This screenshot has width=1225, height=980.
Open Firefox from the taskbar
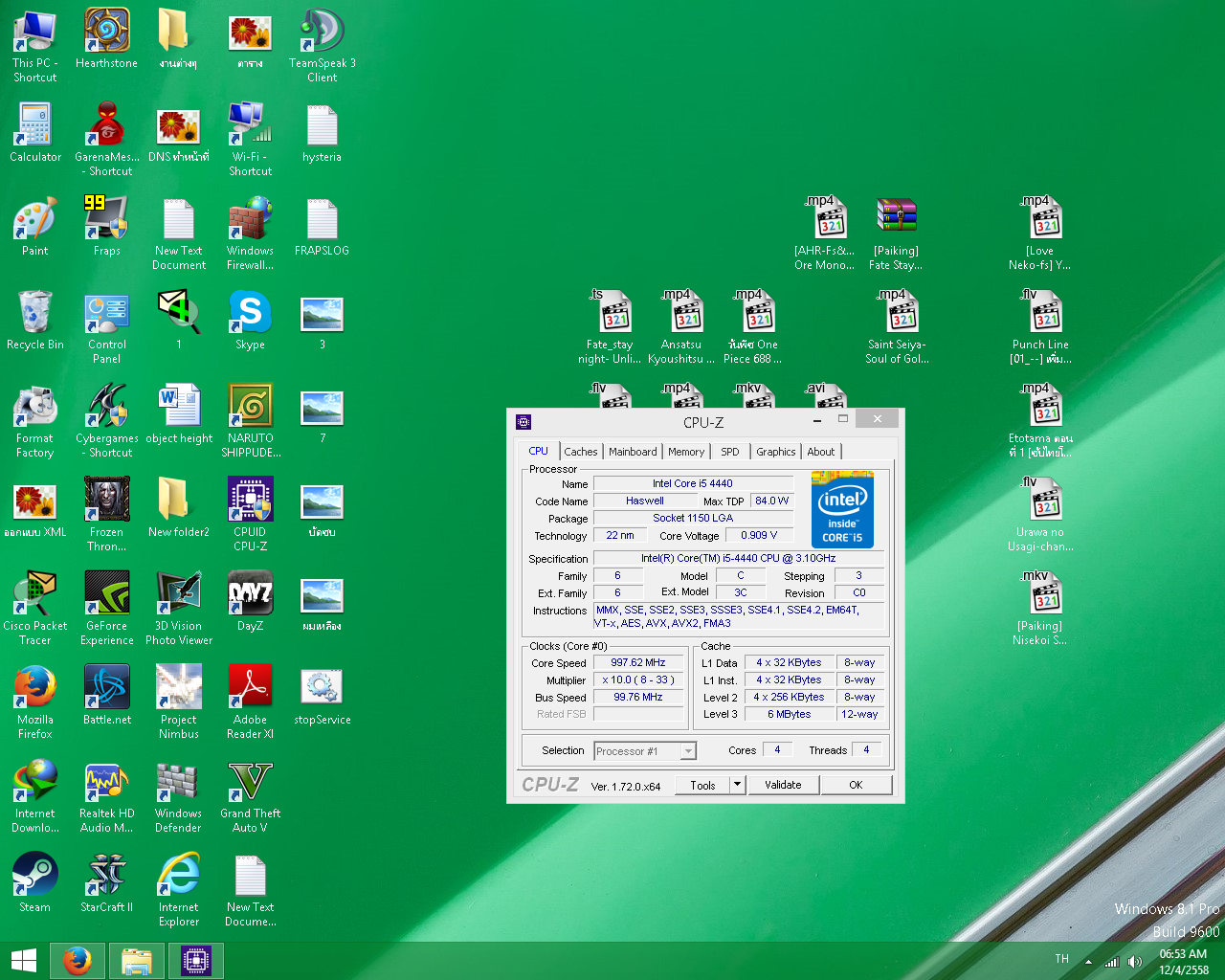(x=78, y=961)
